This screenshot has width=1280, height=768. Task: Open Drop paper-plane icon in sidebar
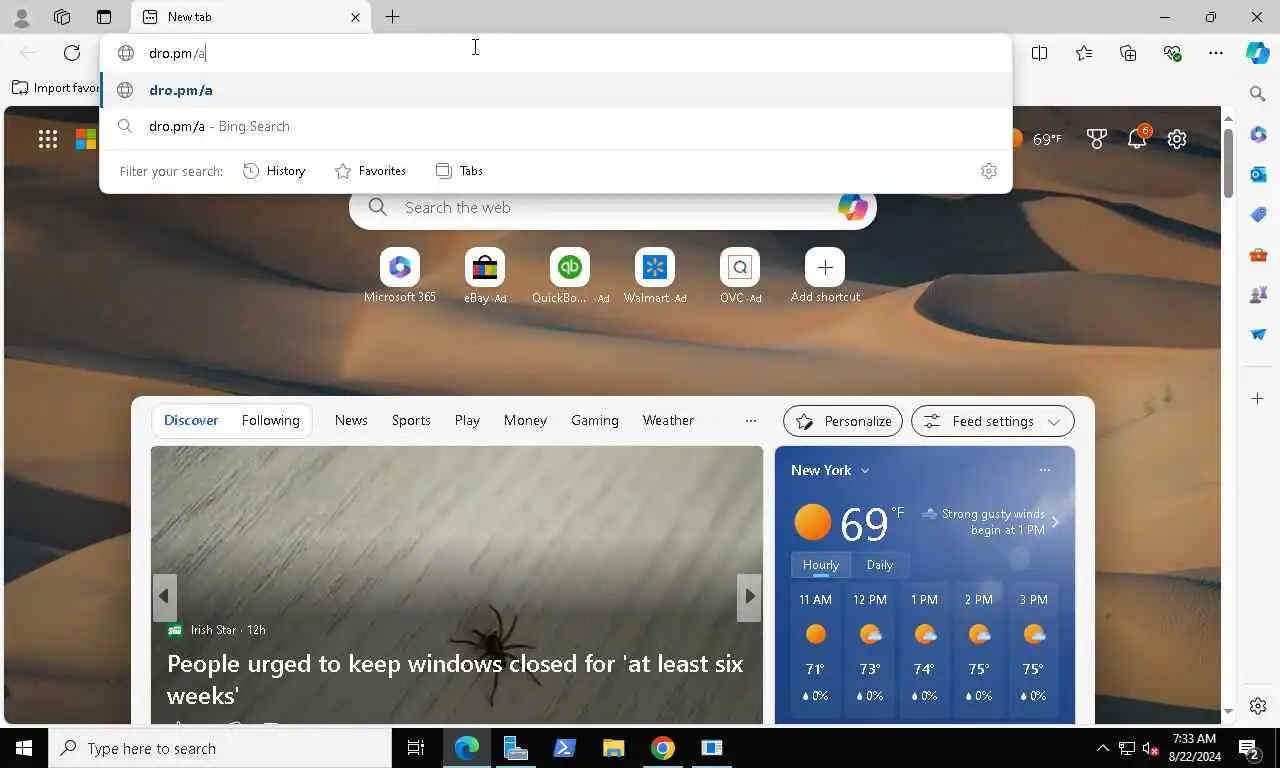(1258, 334)
